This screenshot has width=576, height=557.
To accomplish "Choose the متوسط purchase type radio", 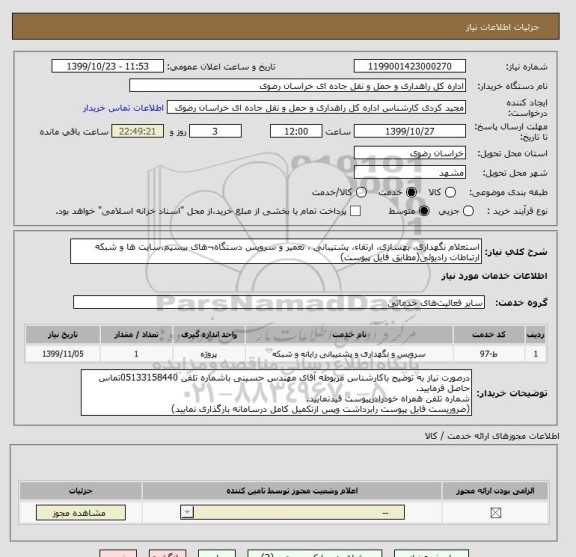I will (424, 211).
